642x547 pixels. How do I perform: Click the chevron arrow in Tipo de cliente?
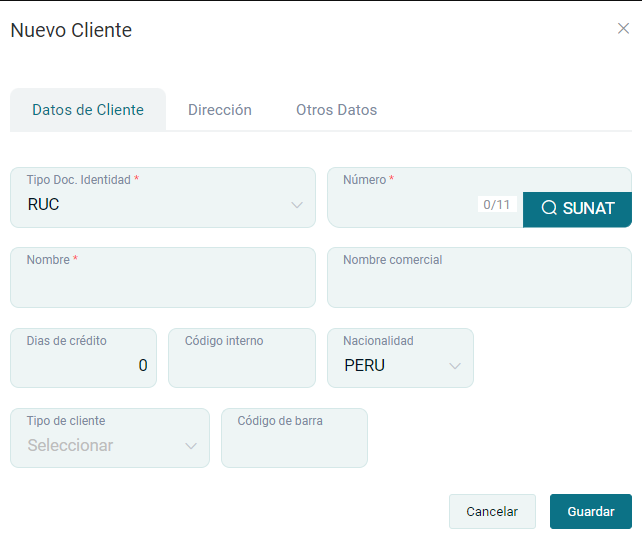click(x=191, y=446)
